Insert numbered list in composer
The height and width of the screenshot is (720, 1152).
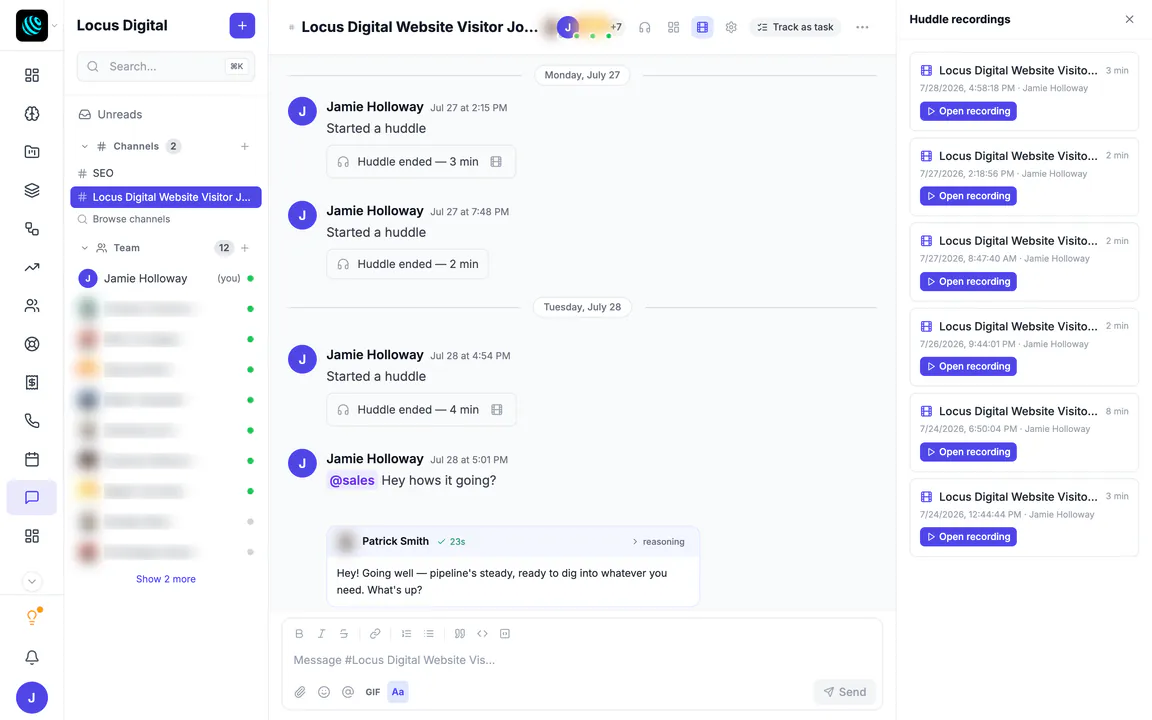[406, 633]
